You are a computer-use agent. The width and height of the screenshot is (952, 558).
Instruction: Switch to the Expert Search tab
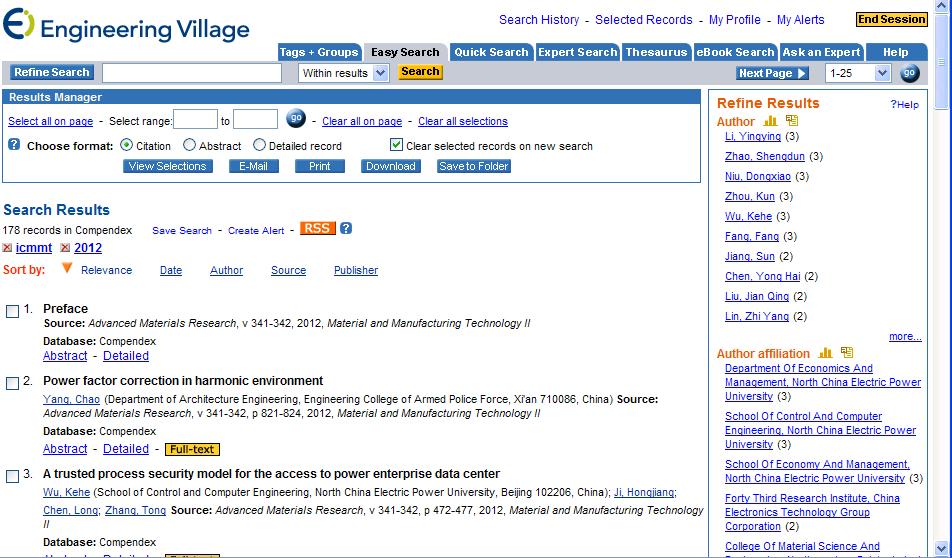[x=577, y=52]
